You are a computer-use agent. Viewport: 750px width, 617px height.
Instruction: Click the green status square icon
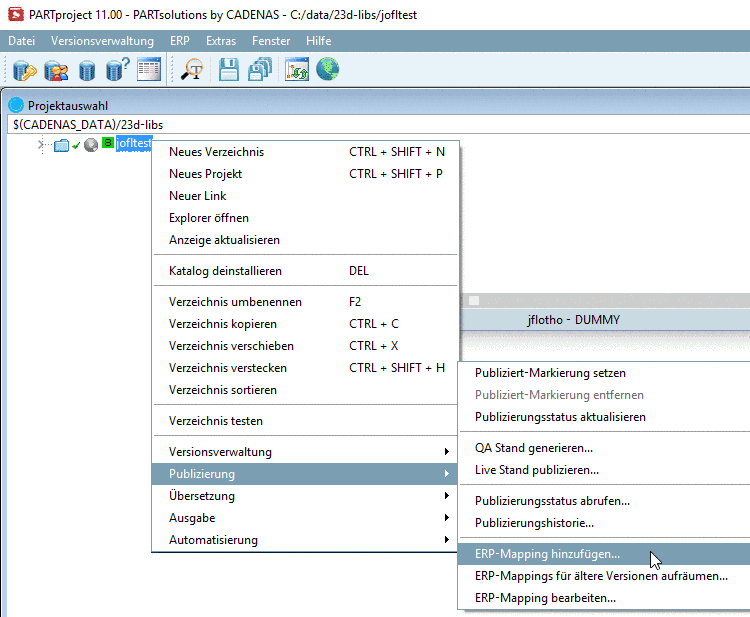pyautogui.click(x=108, y=143)
